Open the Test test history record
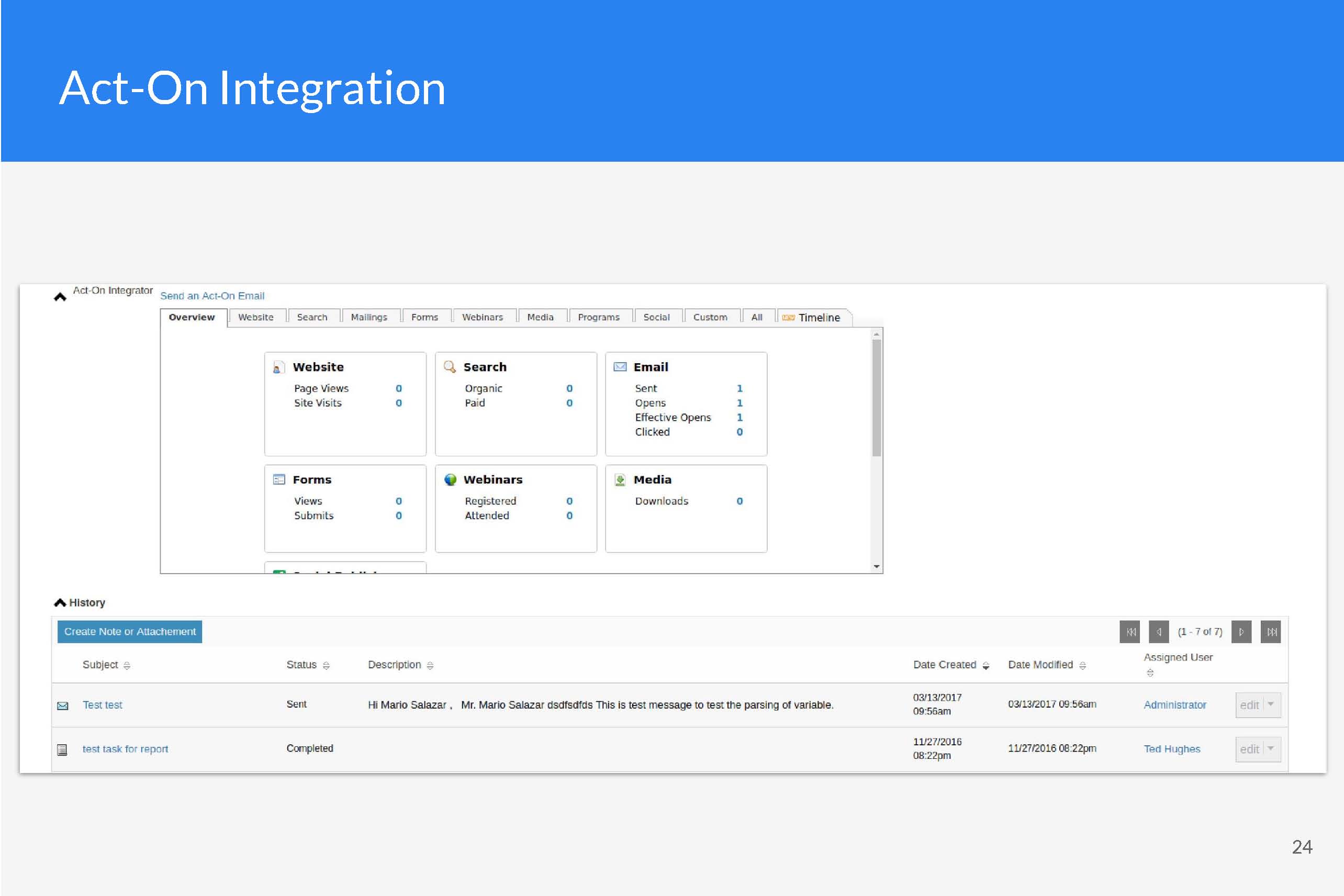The image size is (1344, 896). click(x=102, y=704)
